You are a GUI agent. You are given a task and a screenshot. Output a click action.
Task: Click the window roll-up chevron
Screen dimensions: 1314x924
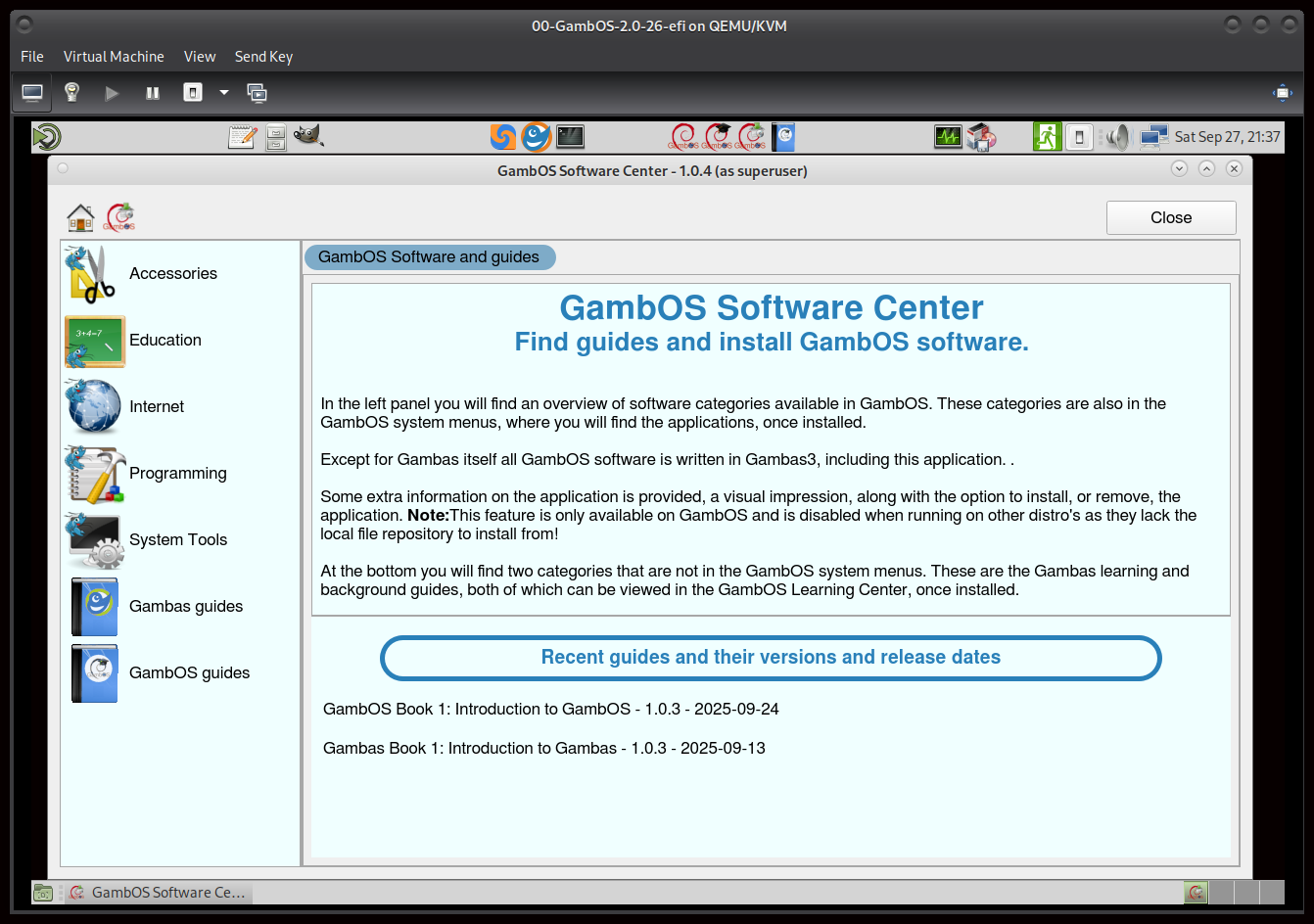(1206, 168)
